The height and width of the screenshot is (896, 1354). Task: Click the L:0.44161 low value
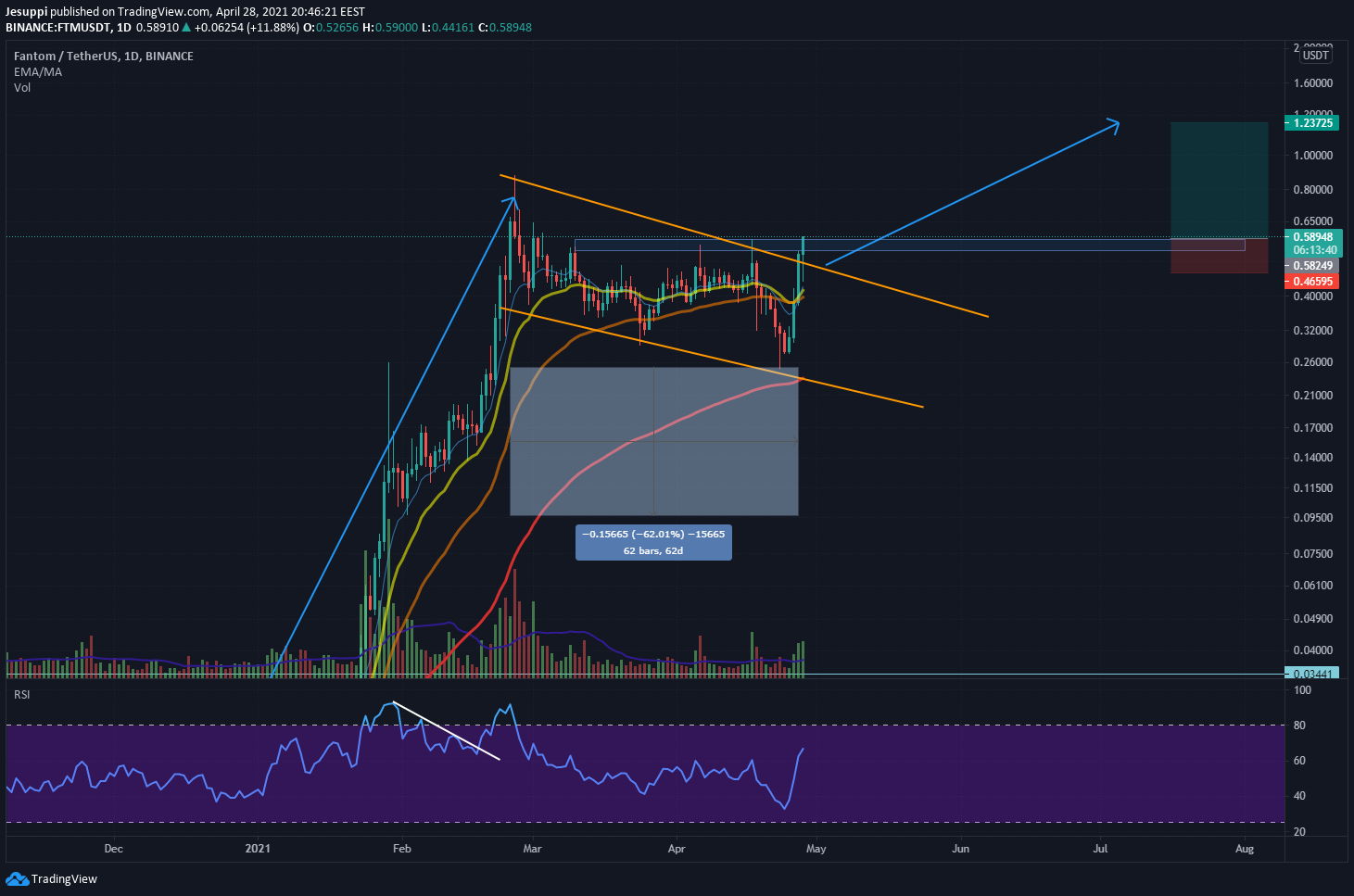448,28
